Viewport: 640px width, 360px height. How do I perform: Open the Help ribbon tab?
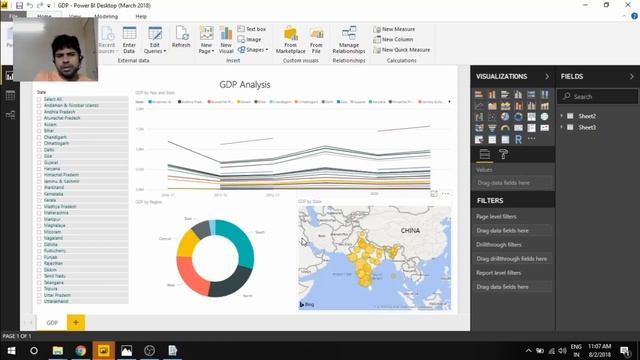click(x=141, y=16)
